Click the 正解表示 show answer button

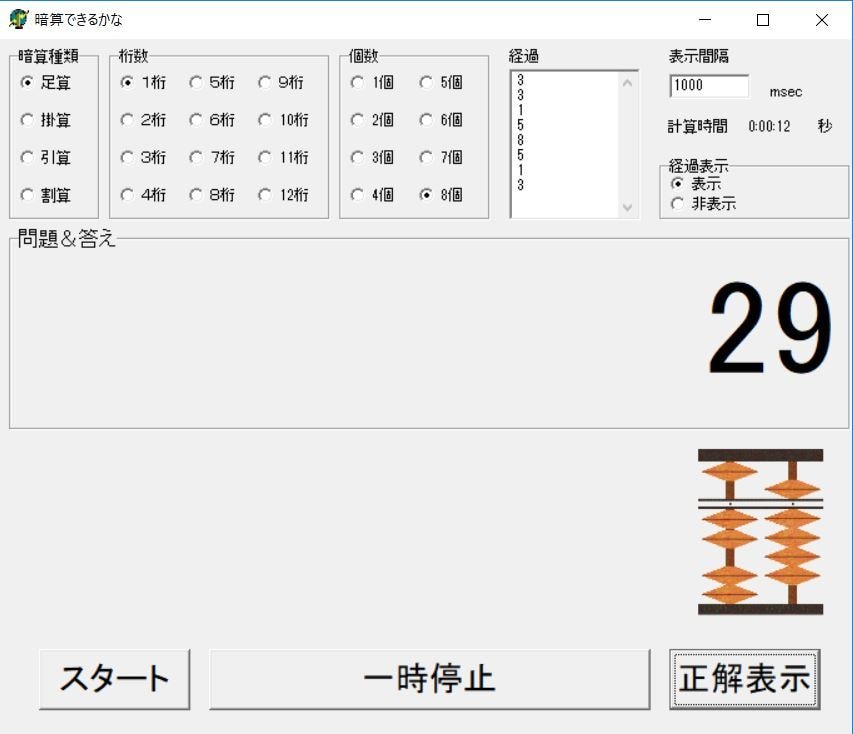[x=745, y=679]
